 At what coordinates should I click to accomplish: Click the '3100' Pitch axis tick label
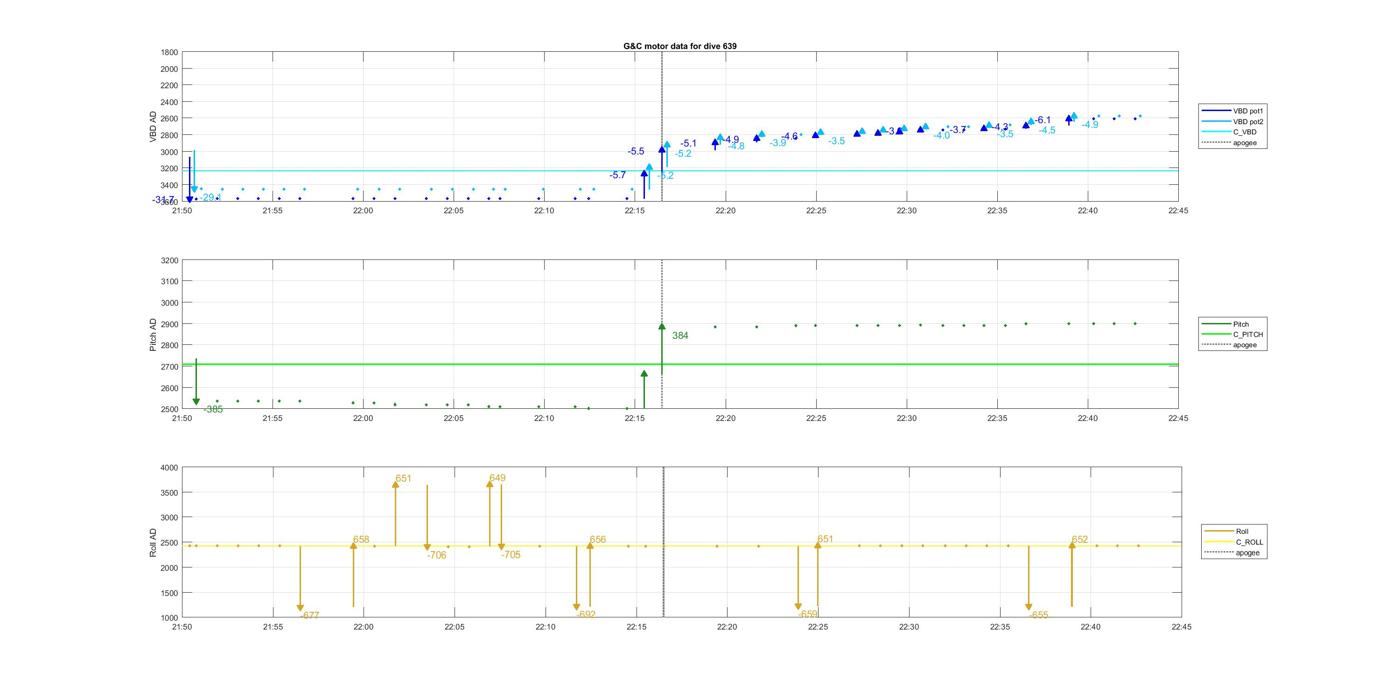coord(169,281)
